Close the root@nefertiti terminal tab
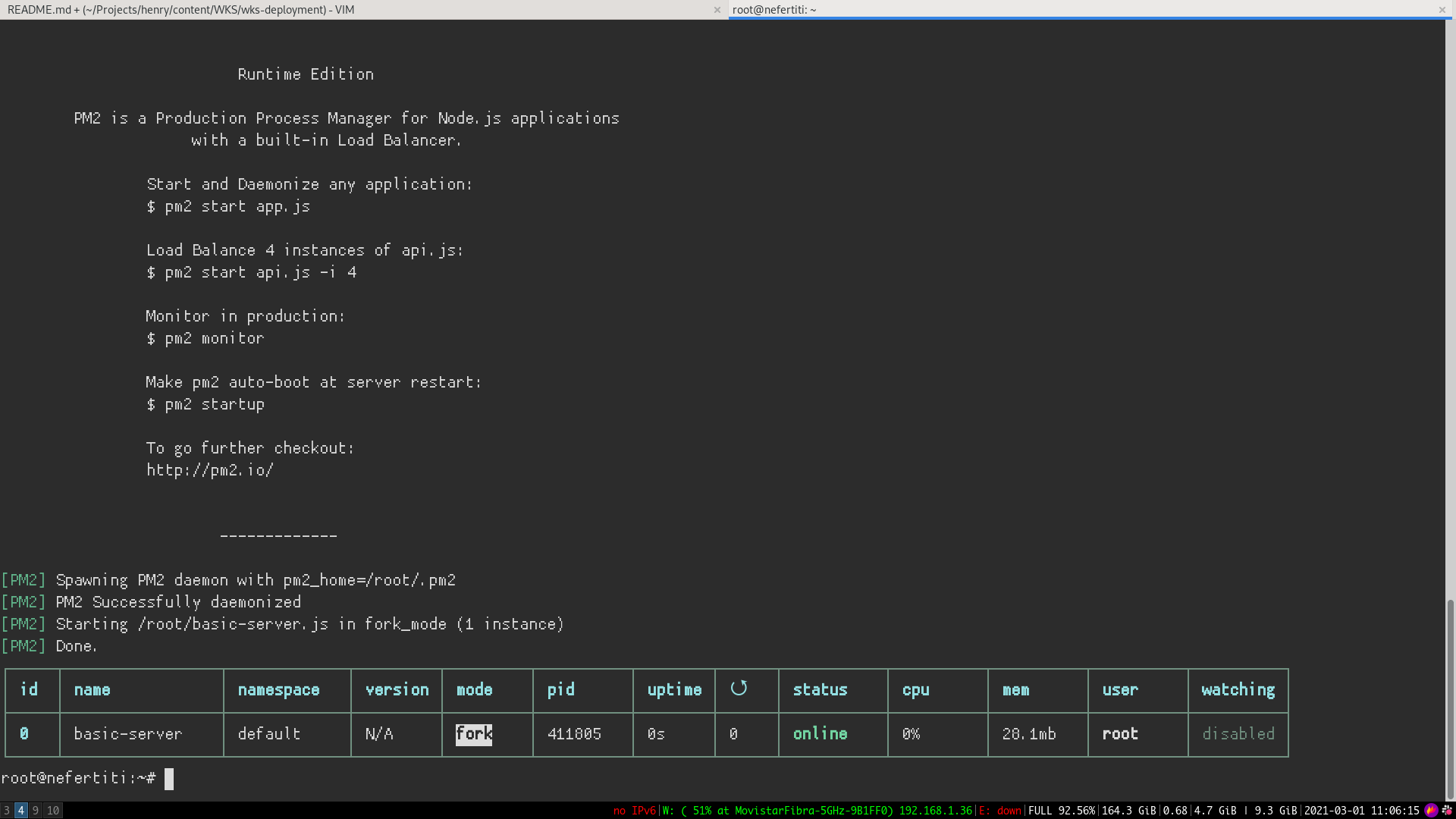The image size is (1456, 819). click(x=1442, y=10)
